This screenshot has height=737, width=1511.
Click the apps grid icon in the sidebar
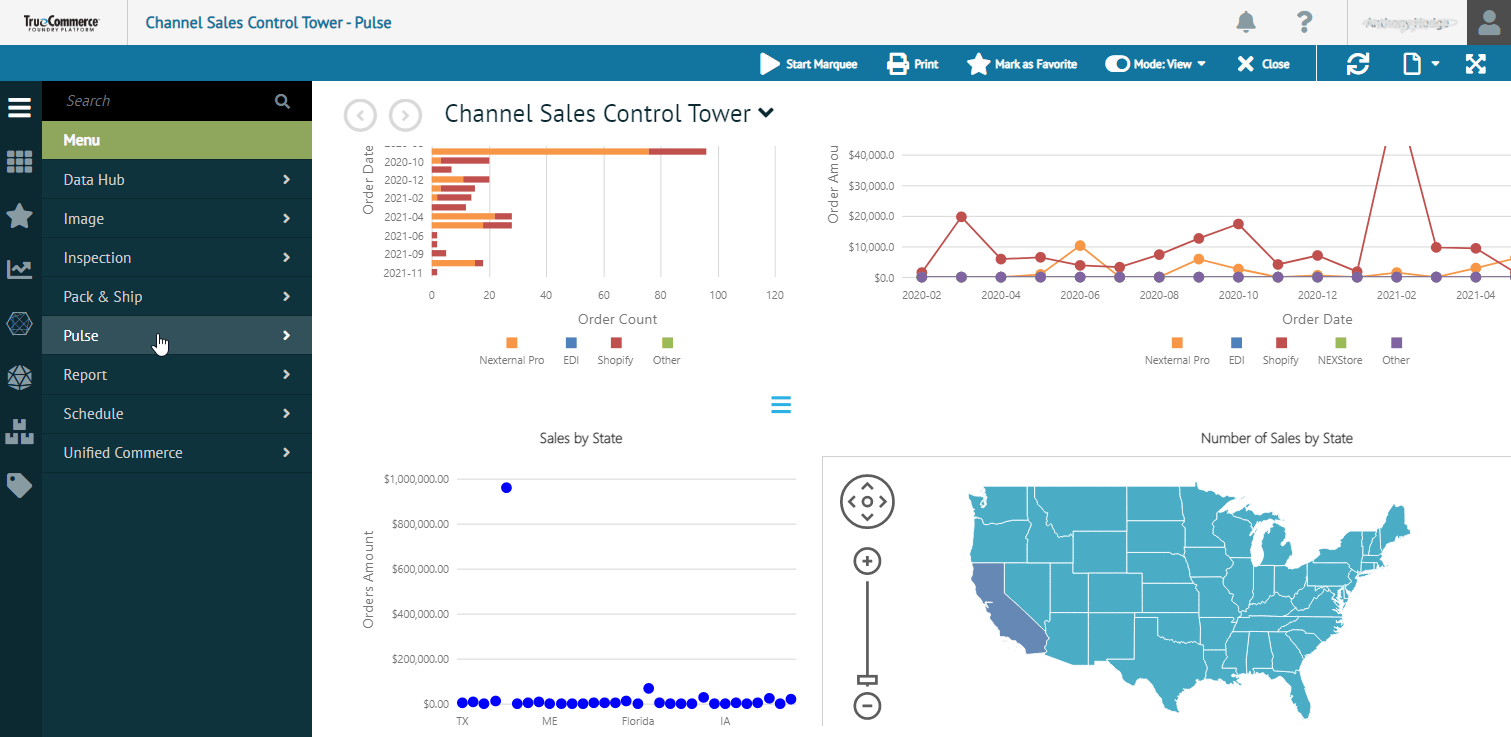point(19,162)
